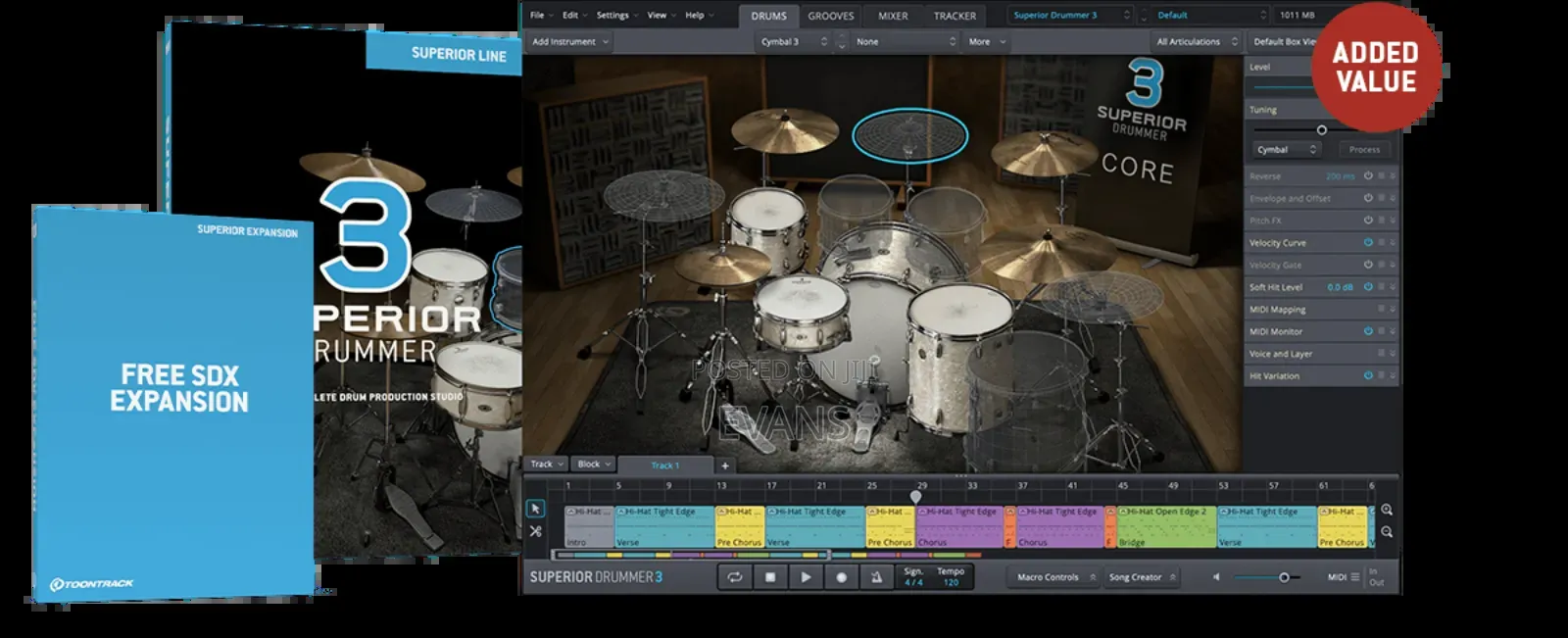Select the DRUMS tab
This screenshot has height=638, width=1568.
(769, 16)
